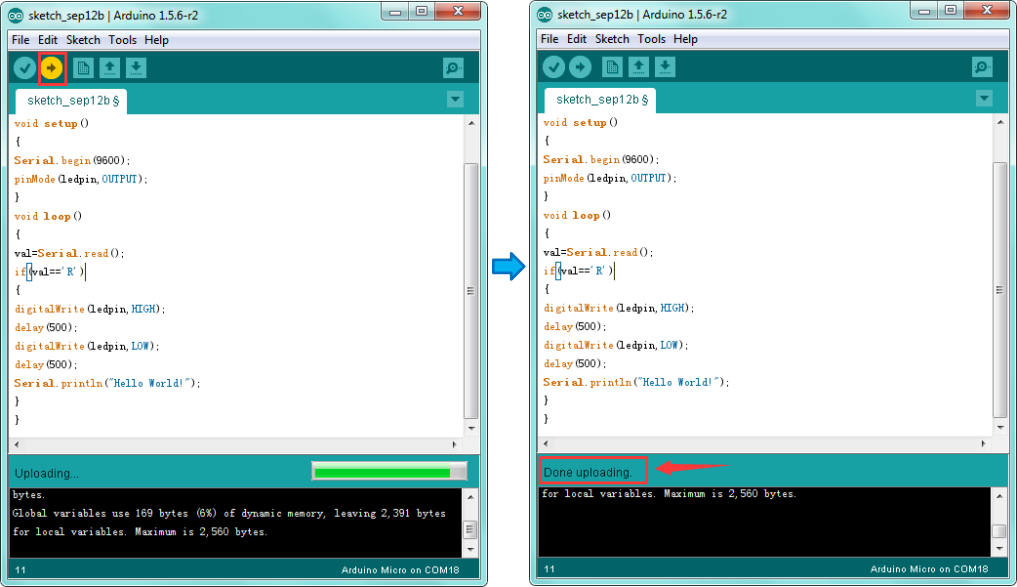Click console text 'for local variables' in right window
Screen dimensions: 1017x587
(669, 494)
